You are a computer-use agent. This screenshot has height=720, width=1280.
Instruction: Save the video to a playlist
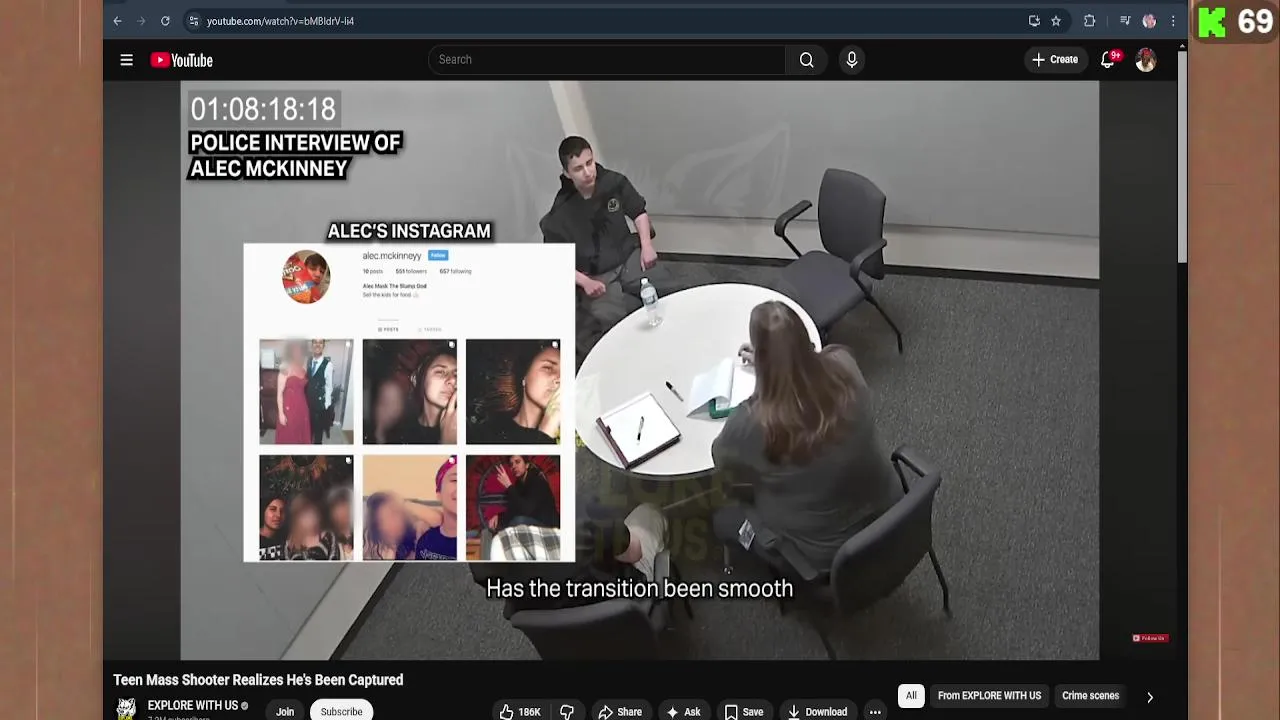point(744,711)
